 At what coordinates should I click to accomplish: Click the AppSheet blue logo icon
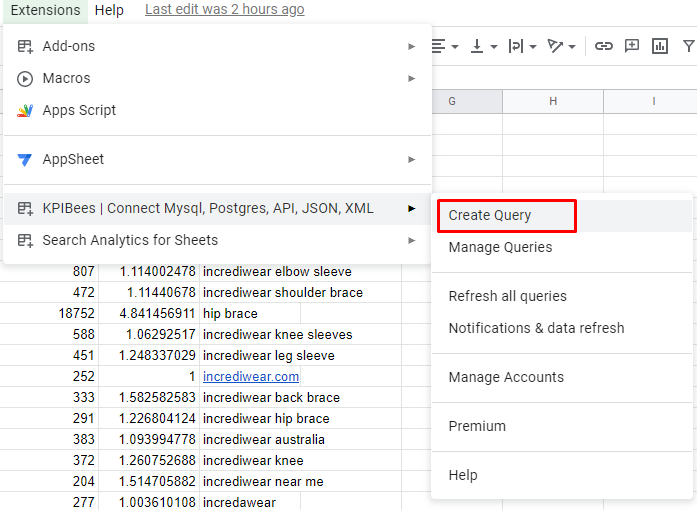(x=25, y=159)
